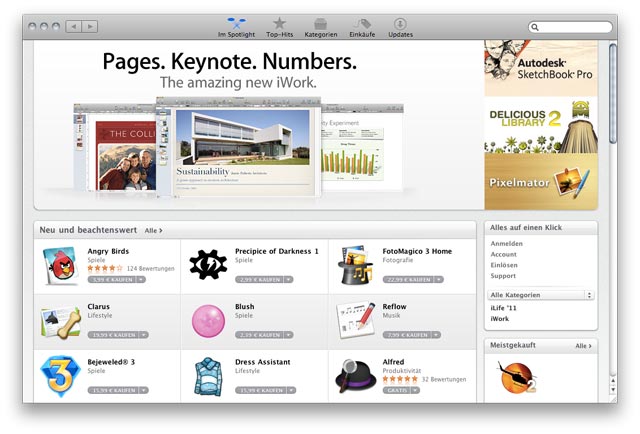Click the scrollbar up arrow
This screenshot has height=434, width=640.
coord(613,381)
